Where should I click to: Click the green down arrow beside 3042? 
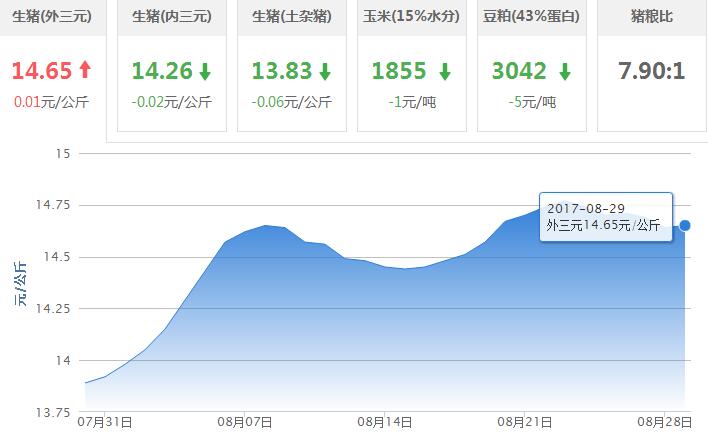[x=565, y=72]
